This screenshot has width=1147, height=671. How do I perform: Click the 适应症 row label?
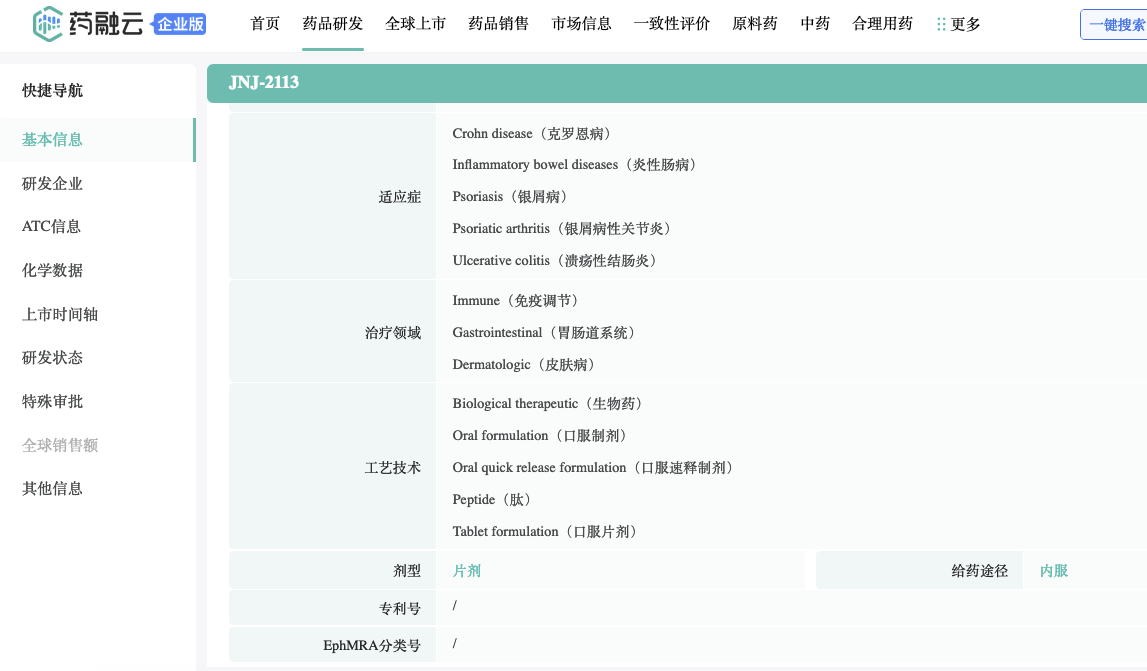point(399,197)
